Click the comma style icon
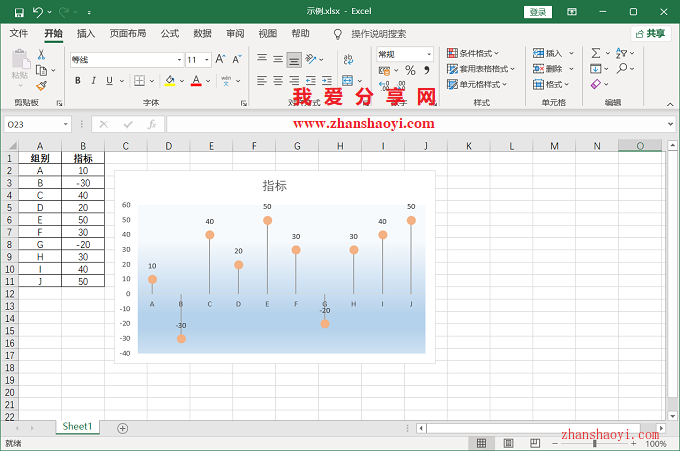Image resolution: width=680 pixels, height=451 pixels. [427, 70]
